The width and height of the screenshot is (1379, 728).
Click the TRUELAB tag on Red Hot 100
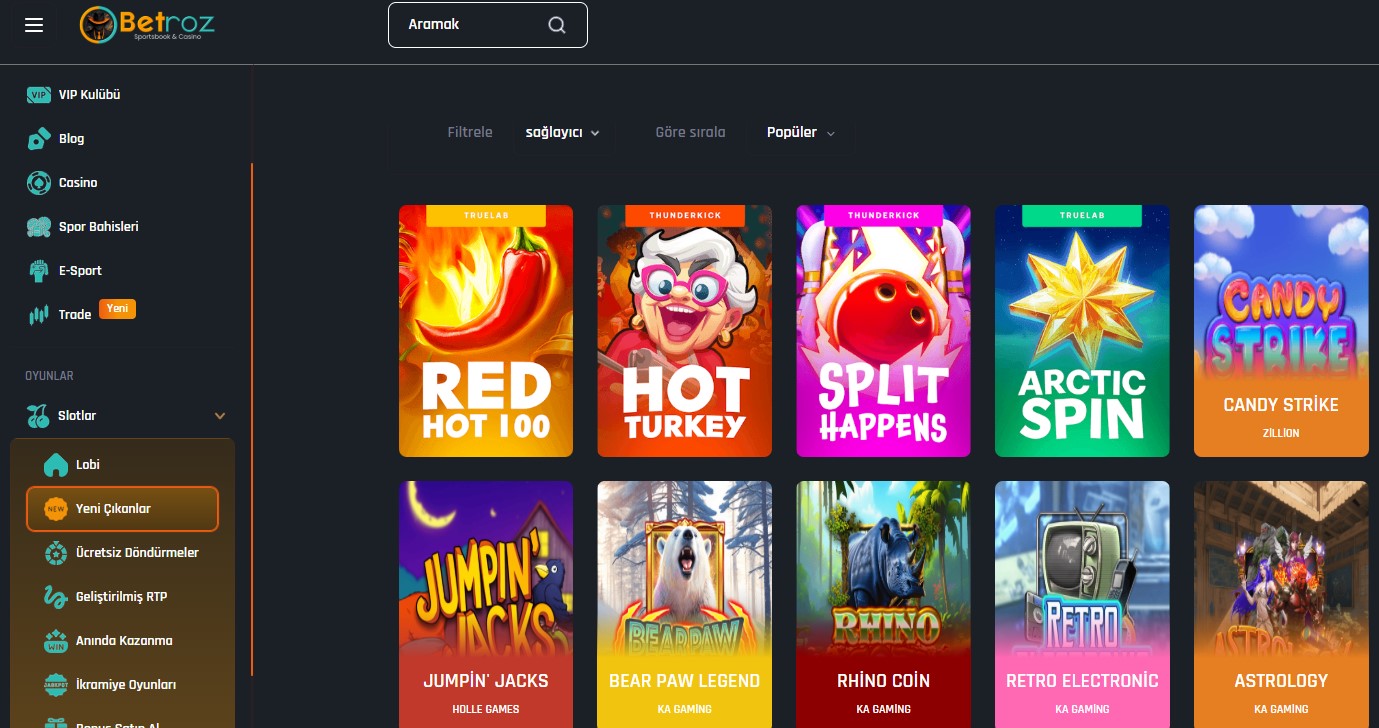[x=486, y=216]
